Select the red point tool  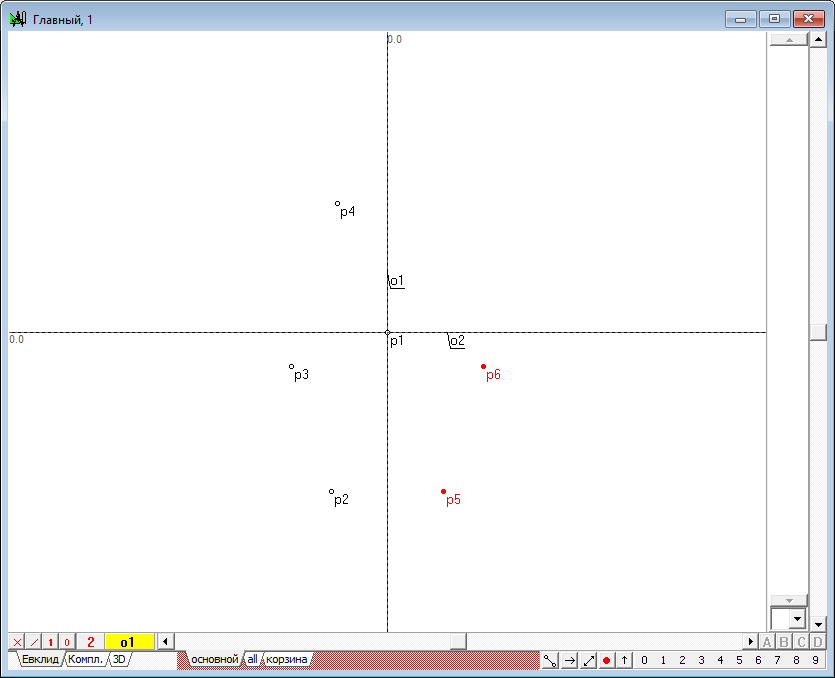(606, 660)
